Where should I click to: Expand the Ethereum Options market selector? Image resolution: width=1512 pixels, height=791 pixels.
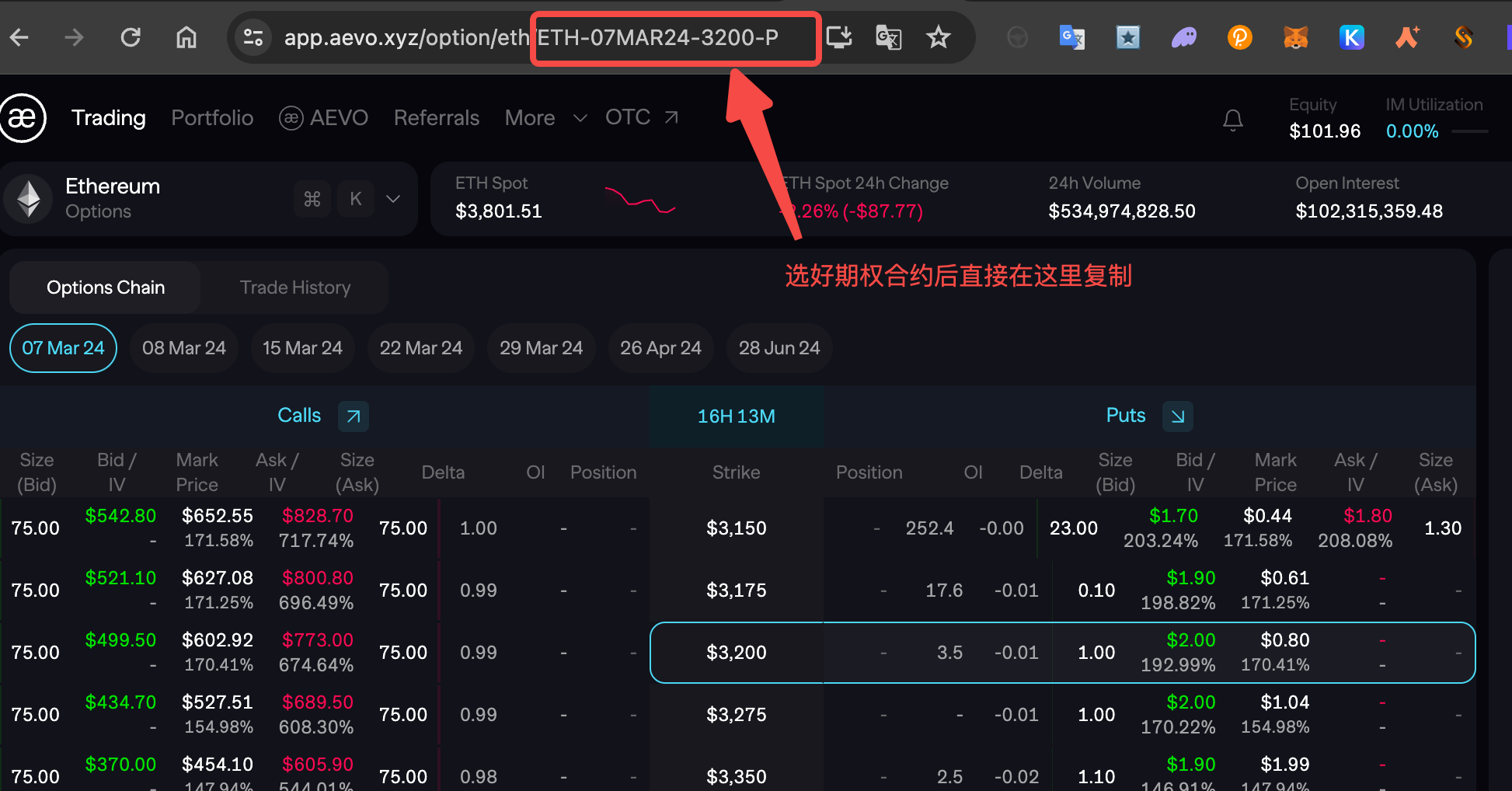point(393,199)
